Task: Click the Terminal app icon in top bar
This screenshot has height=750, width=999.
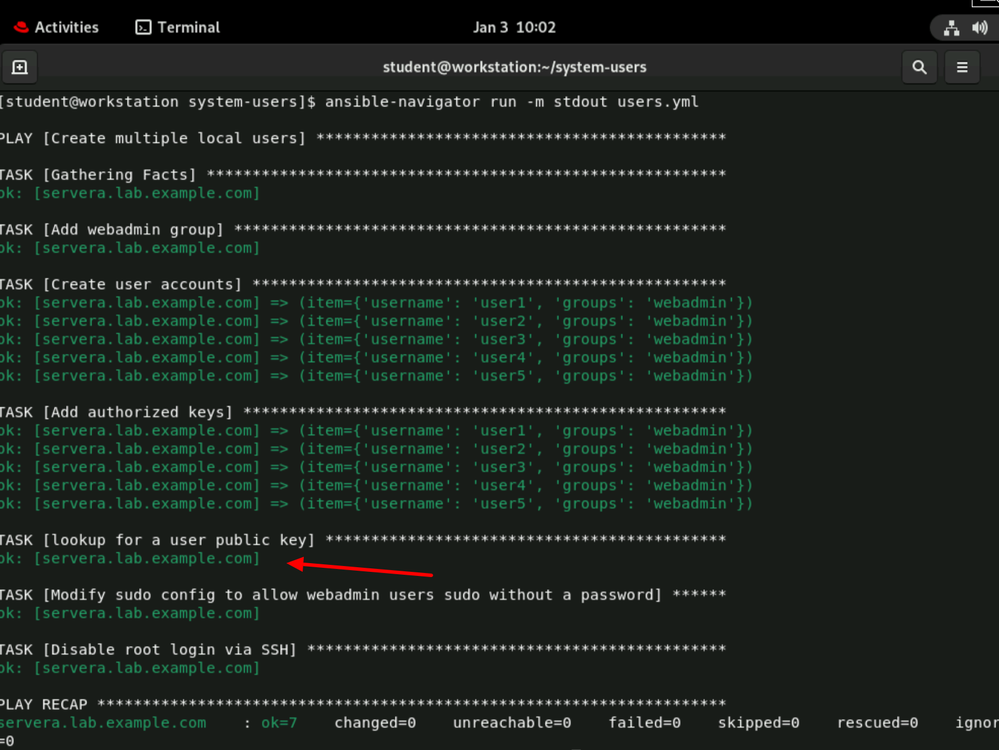Action: 144,28
